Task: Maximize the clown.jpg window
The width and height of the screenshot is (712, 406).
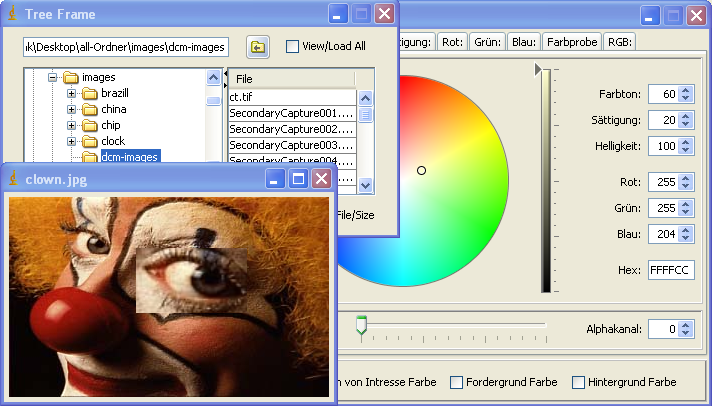Action: tap(298, 179)
